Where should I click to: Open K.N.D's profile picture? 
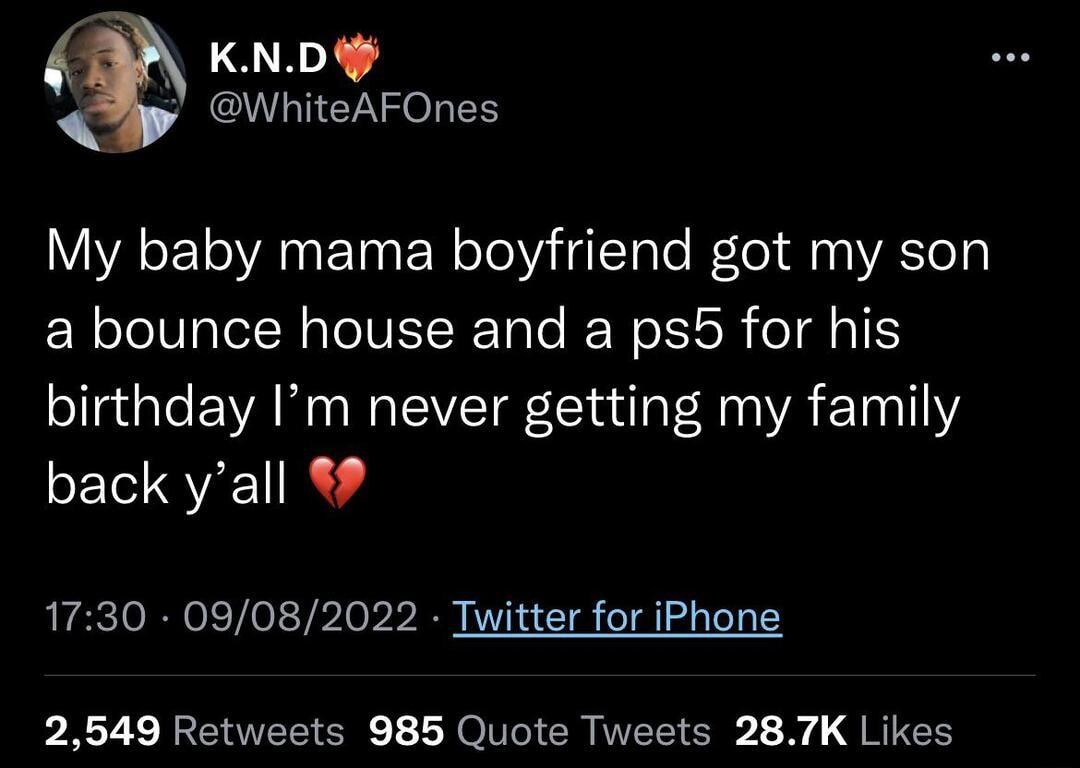coord(116,85)
